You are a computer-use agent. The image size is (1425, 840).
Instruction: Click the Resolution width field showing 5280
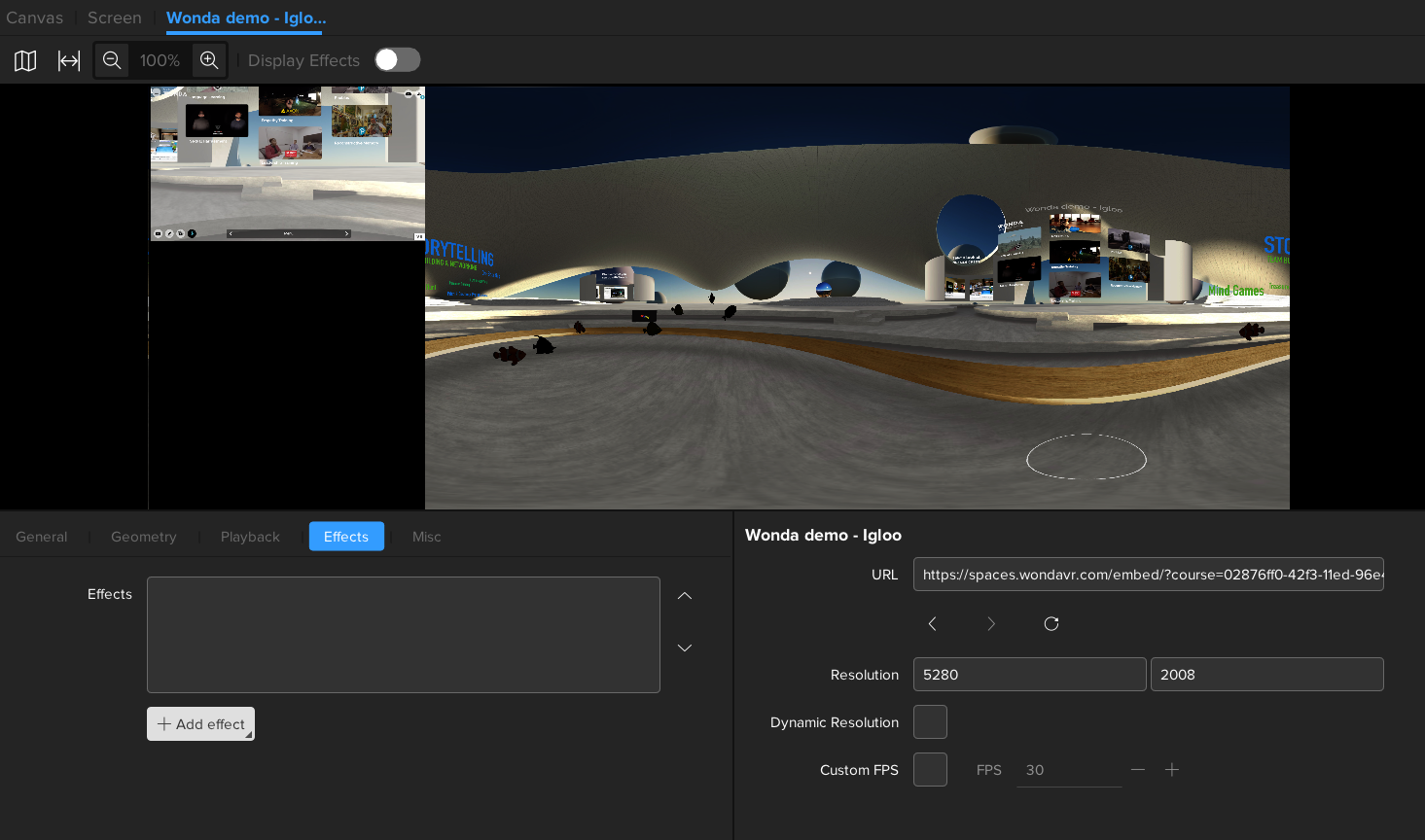[x=1029, y=675]
